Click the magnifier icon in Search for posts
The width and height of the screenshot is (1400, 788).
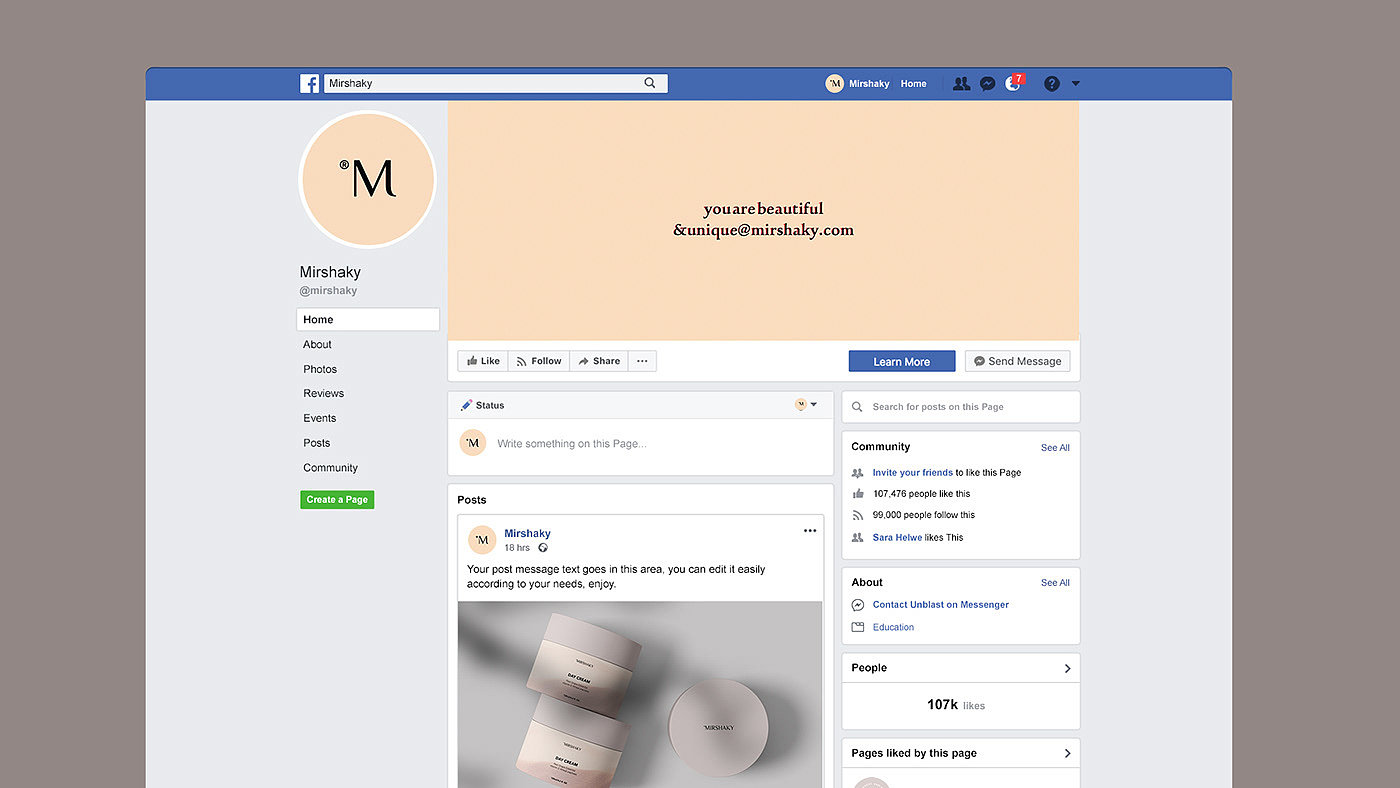(857, 407)
